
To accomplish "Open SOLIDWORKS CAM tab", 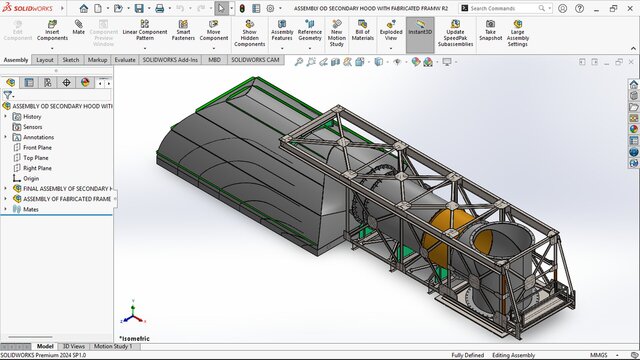I will click(x=256, y=60).
